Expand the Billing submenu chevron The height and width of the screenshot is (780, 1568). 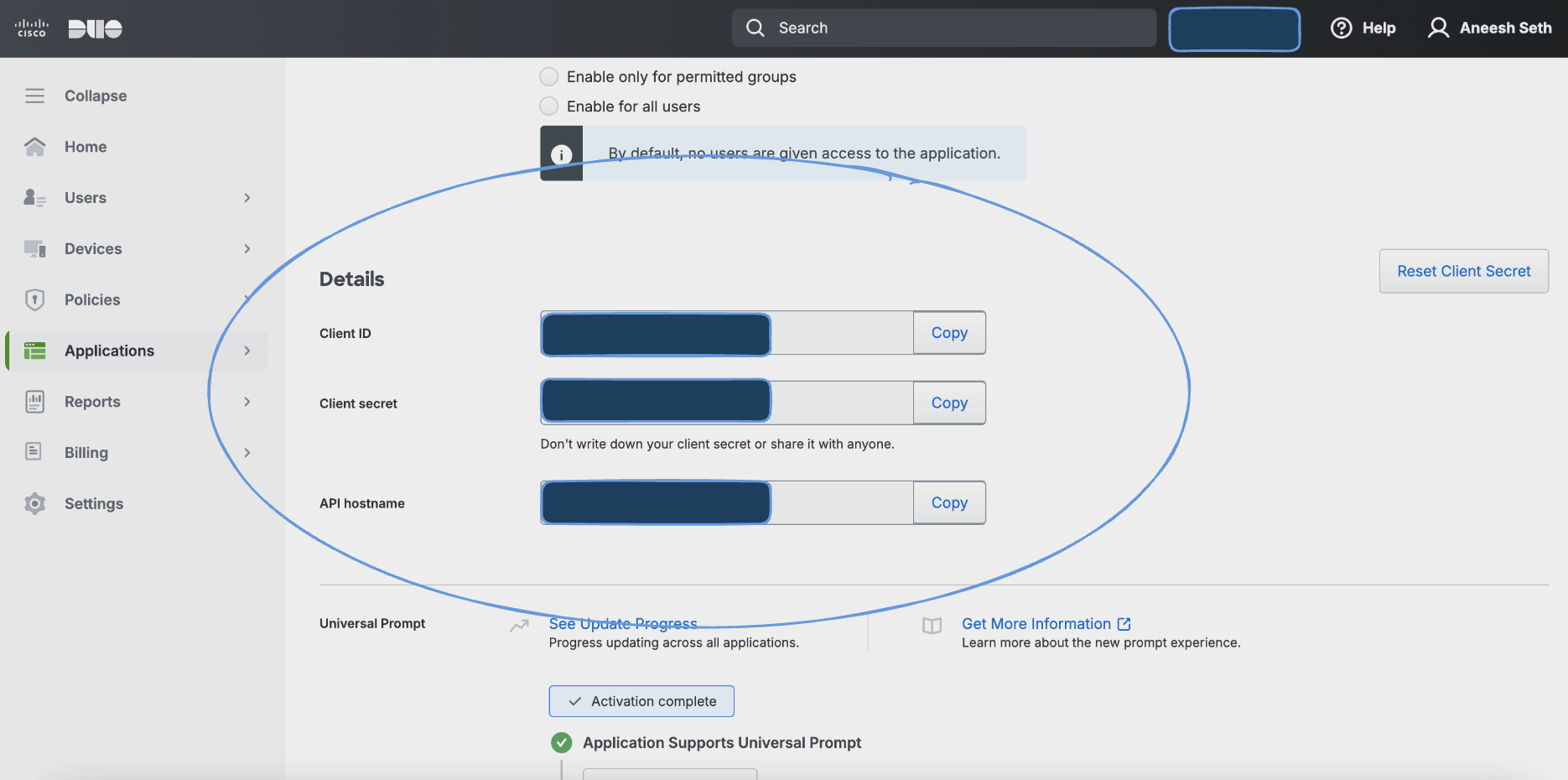[247, 453]
